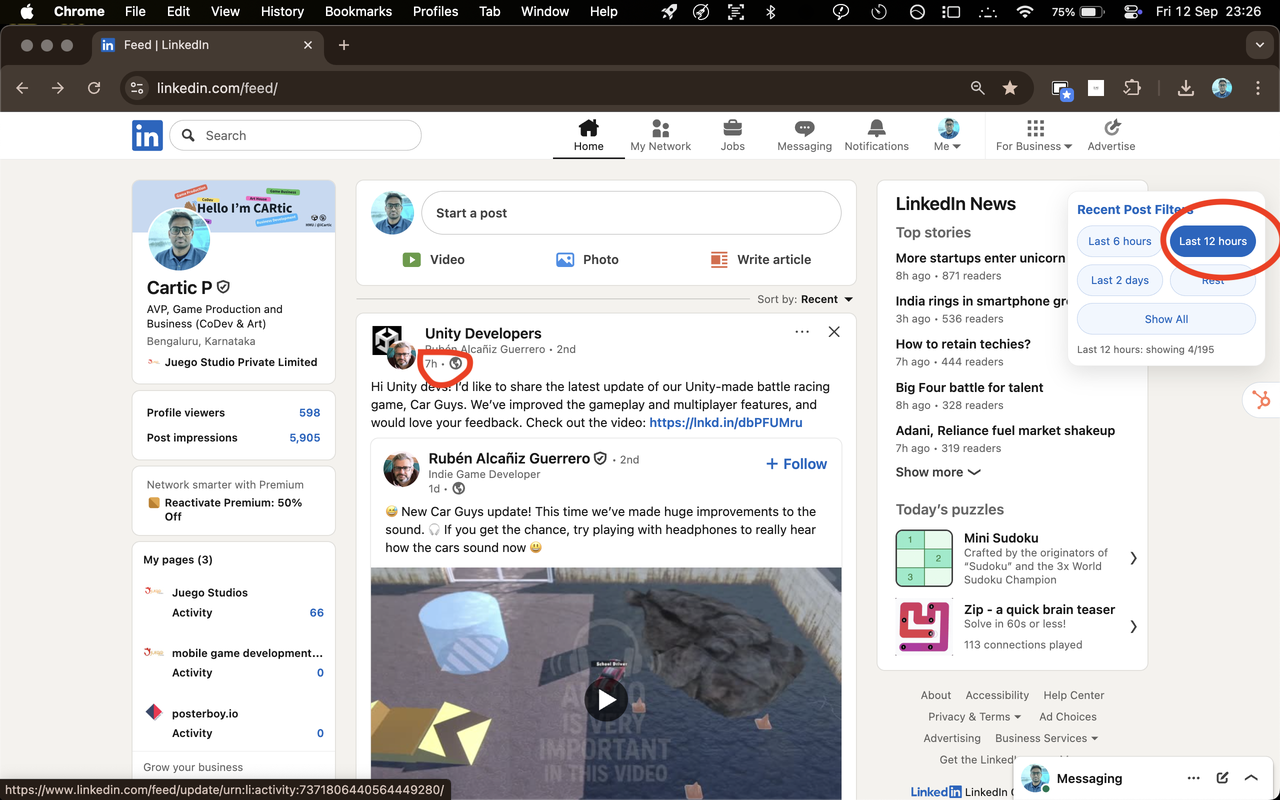Click LinkedIn logo in navbar
This screenshot has width=1280, height=800.
[147, 135]
